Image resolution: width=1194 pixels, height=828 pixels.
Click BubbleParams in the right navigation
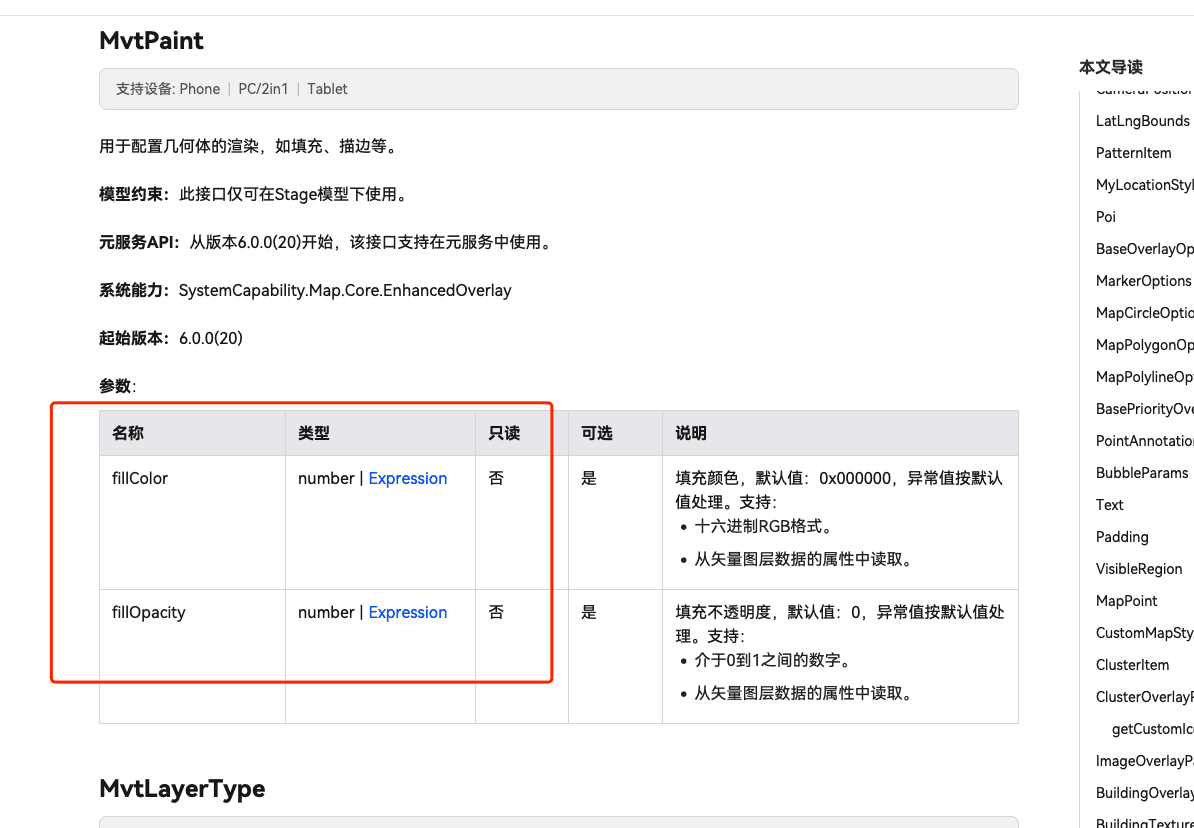coord(1141,473)
